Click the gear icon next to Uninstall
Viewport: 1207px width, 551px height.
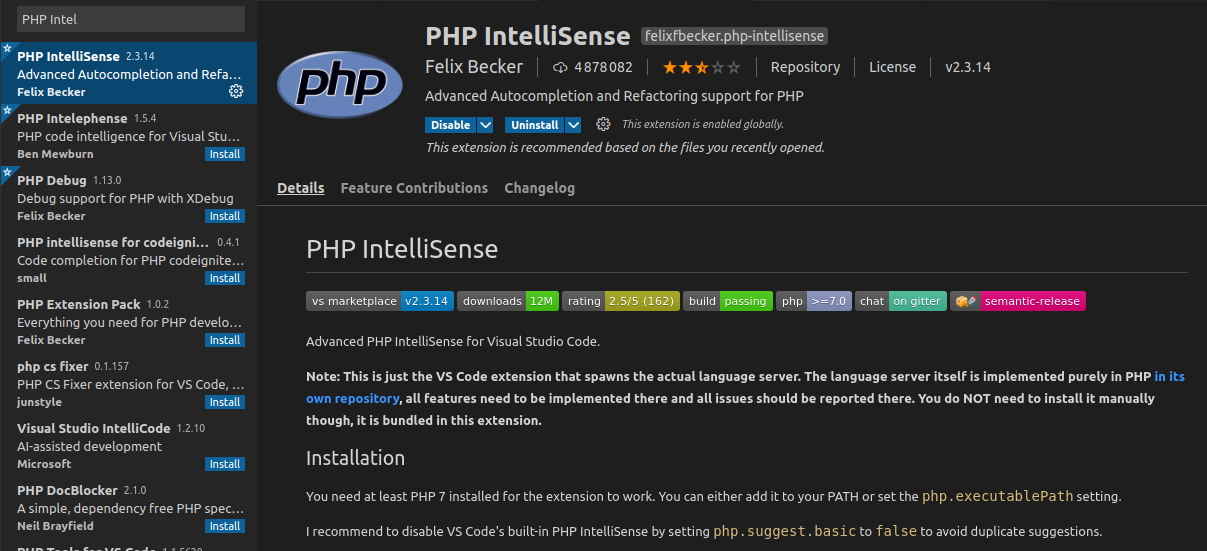(603, 124)
